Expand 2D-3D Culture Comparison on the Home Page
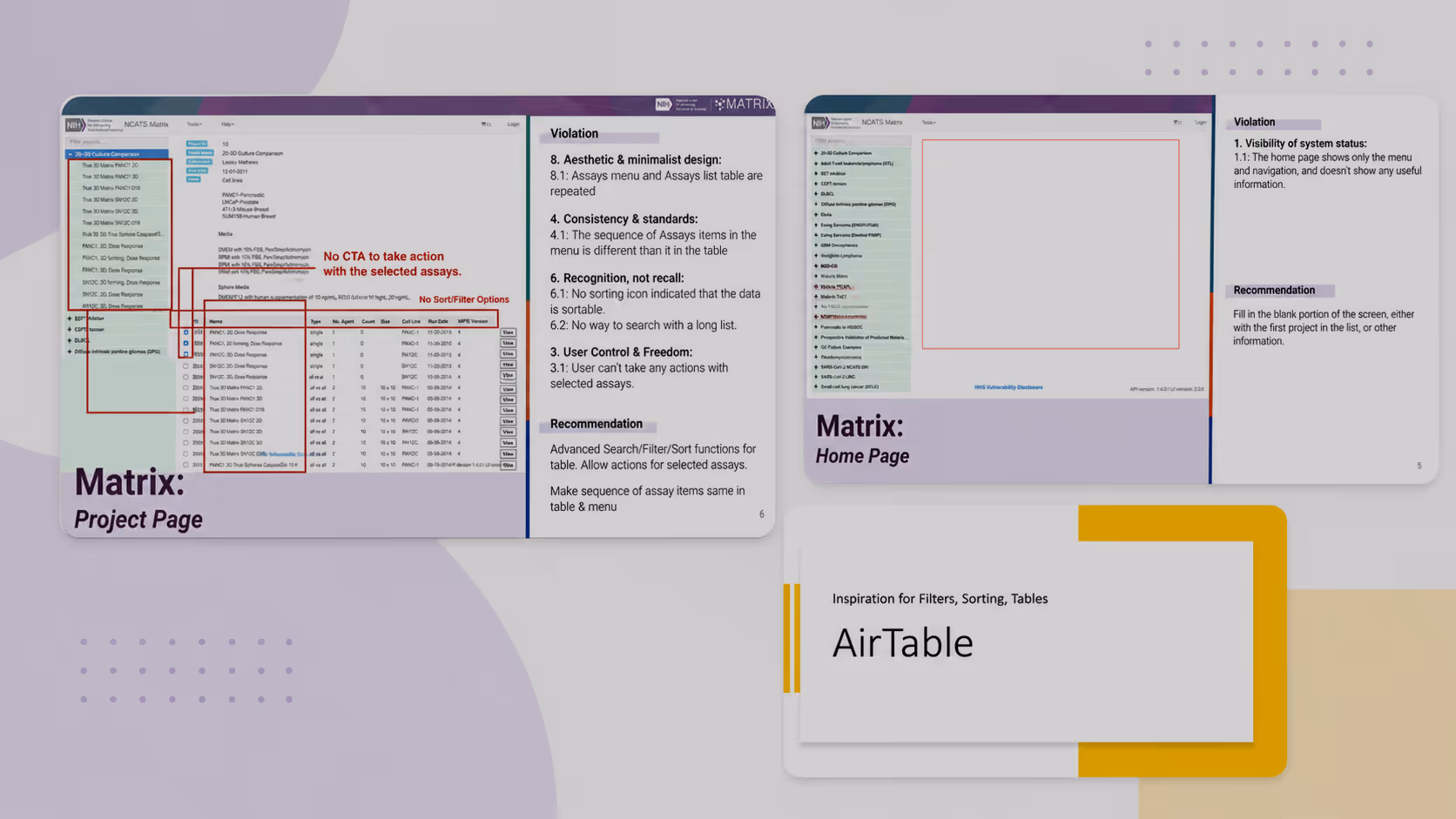This screenshot has width=1456, height=819. (816, 153)
